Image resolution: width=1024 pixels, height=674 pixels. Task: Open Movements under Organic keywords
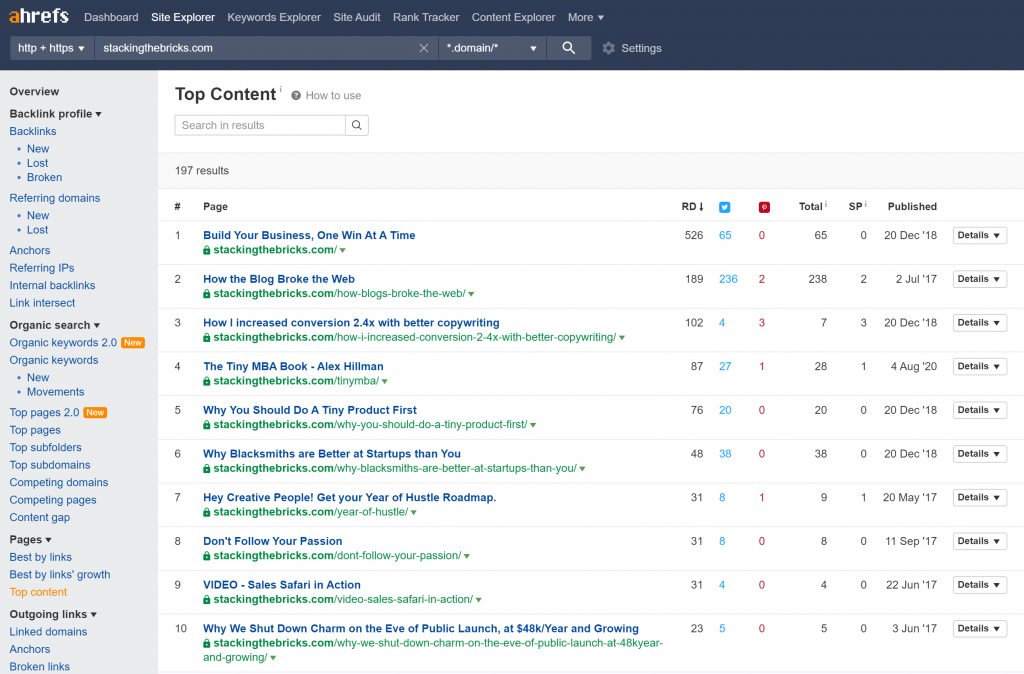point(56,392)
